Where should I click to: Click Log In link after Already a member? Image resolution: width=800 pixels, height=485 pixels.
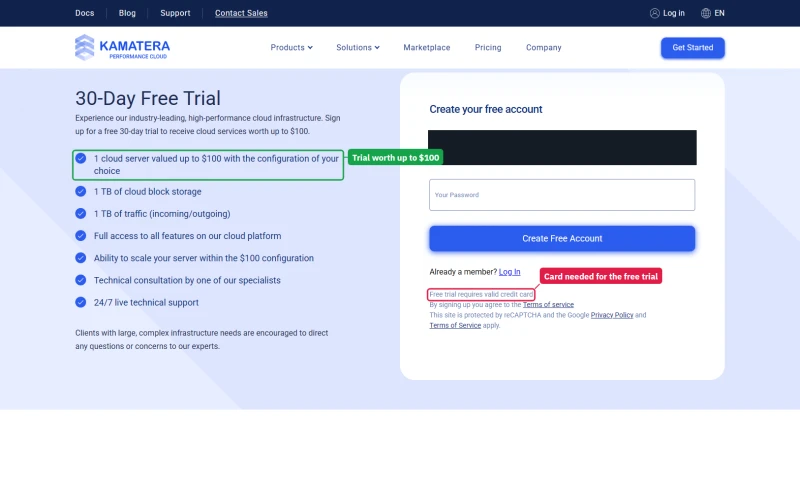pyautogui.click(x=509, y=272)
